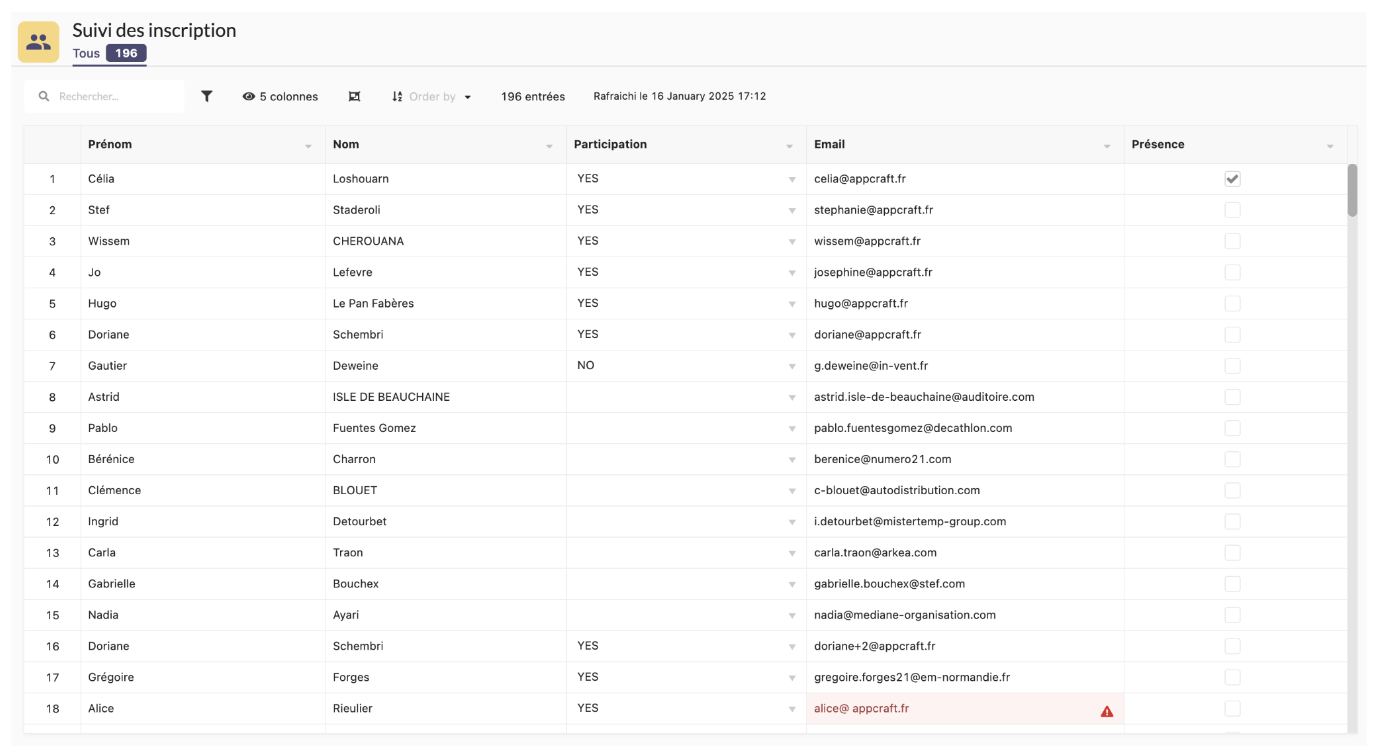Click red warning icon on alice email
1374x754 pixels.
point(1106,711)
